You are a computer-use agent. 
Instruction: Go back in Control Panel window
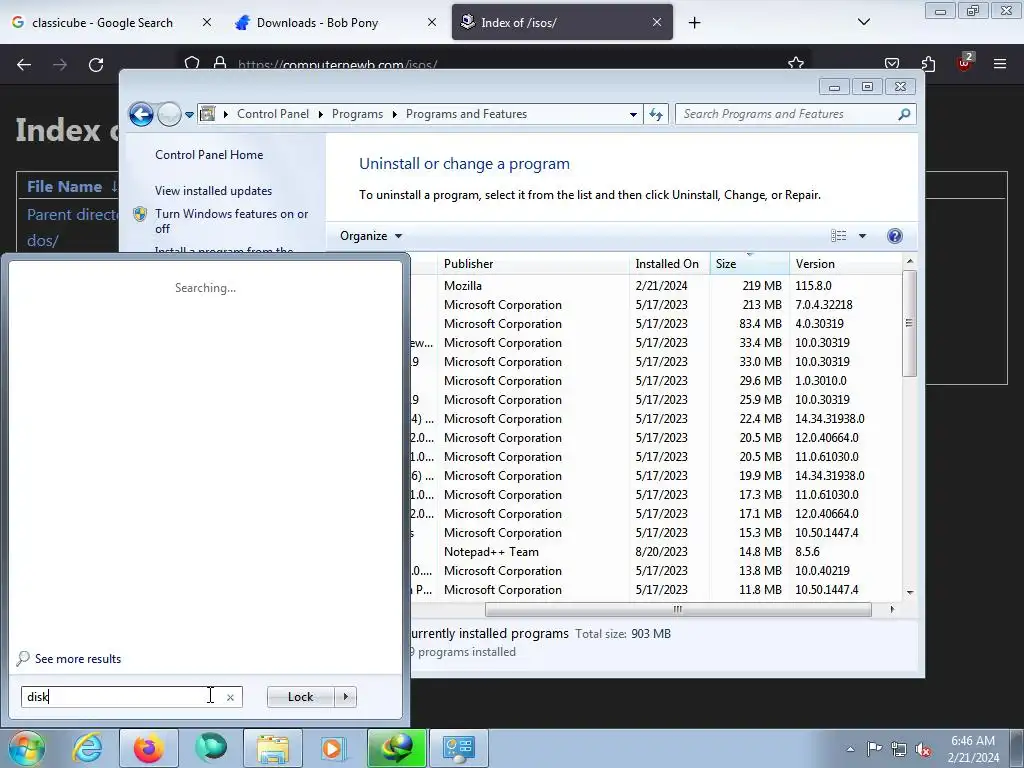point(141,114)
